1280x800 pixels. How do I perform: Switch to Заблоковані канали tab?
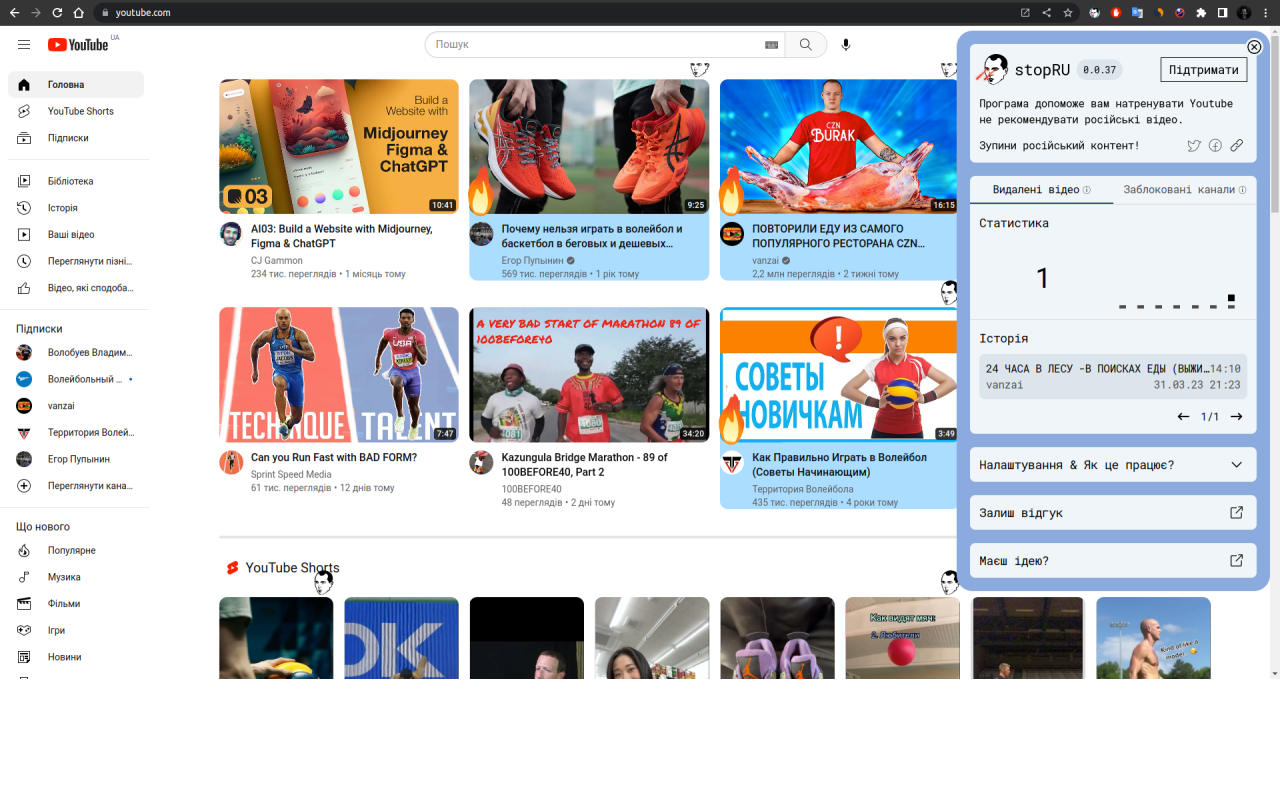click(x=1184, y=190)
